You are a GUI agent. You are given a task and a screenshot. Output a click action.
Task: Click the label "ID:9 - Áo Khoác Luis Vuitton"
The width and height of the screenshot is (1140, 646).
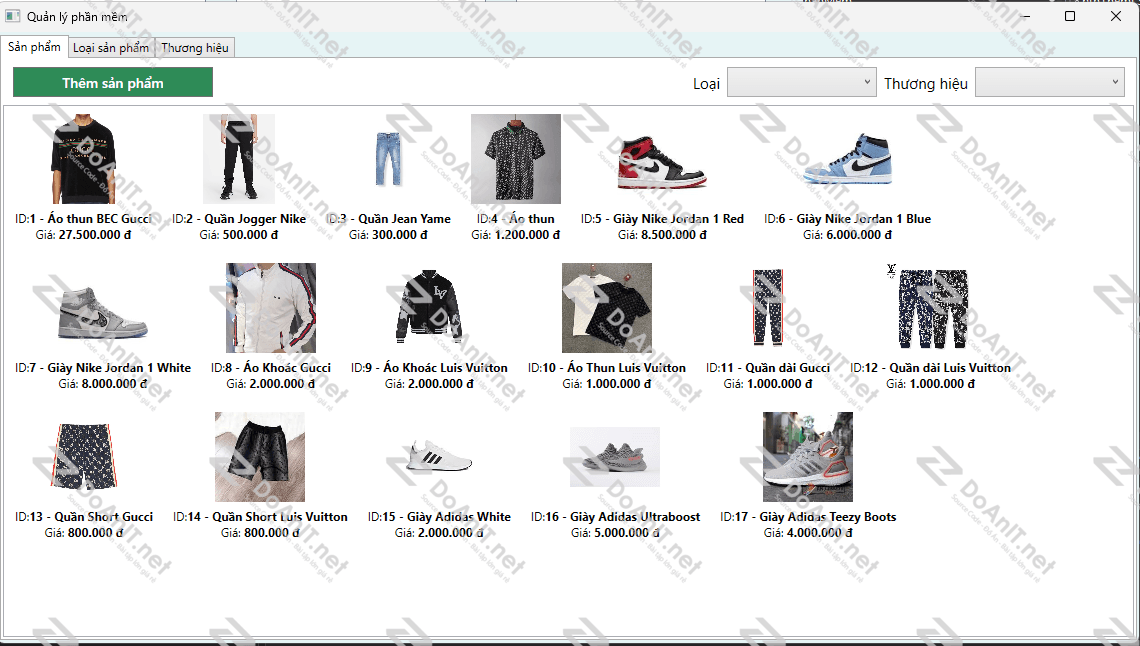click(x=429, y=368)
